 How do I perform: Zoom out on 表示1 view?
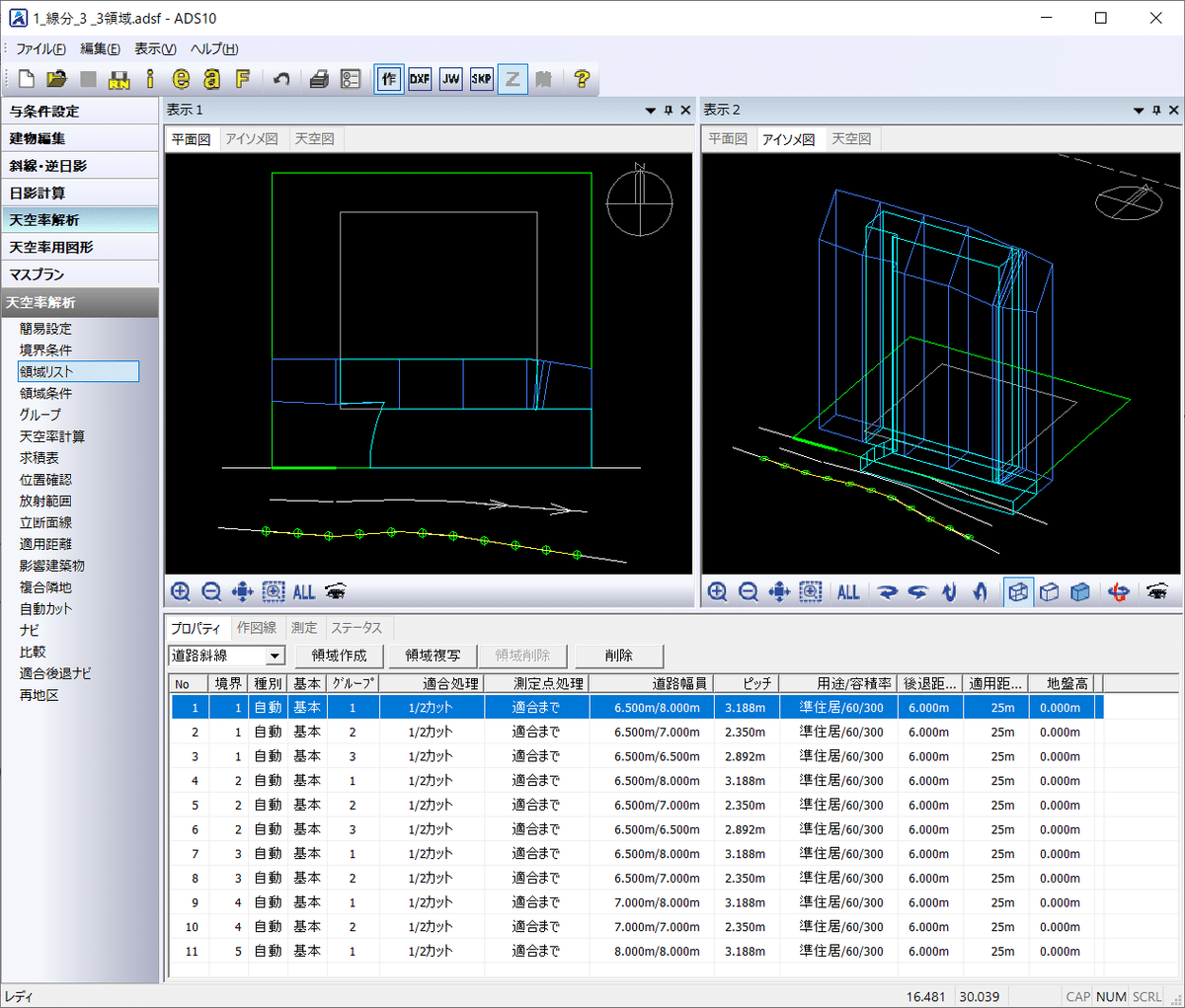211,591
